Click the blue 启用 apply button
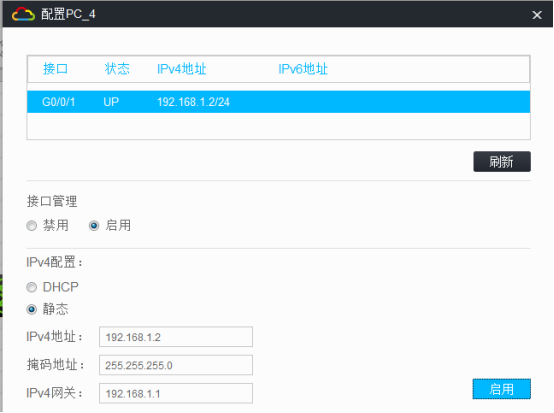This screenshot has width=554, height=413. click(x=502, y=389)
